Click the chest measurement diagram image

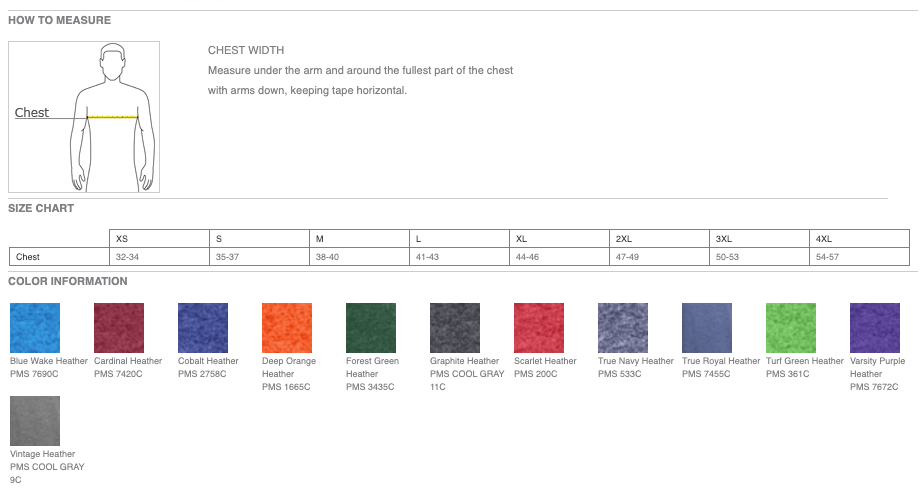point(84,116)
